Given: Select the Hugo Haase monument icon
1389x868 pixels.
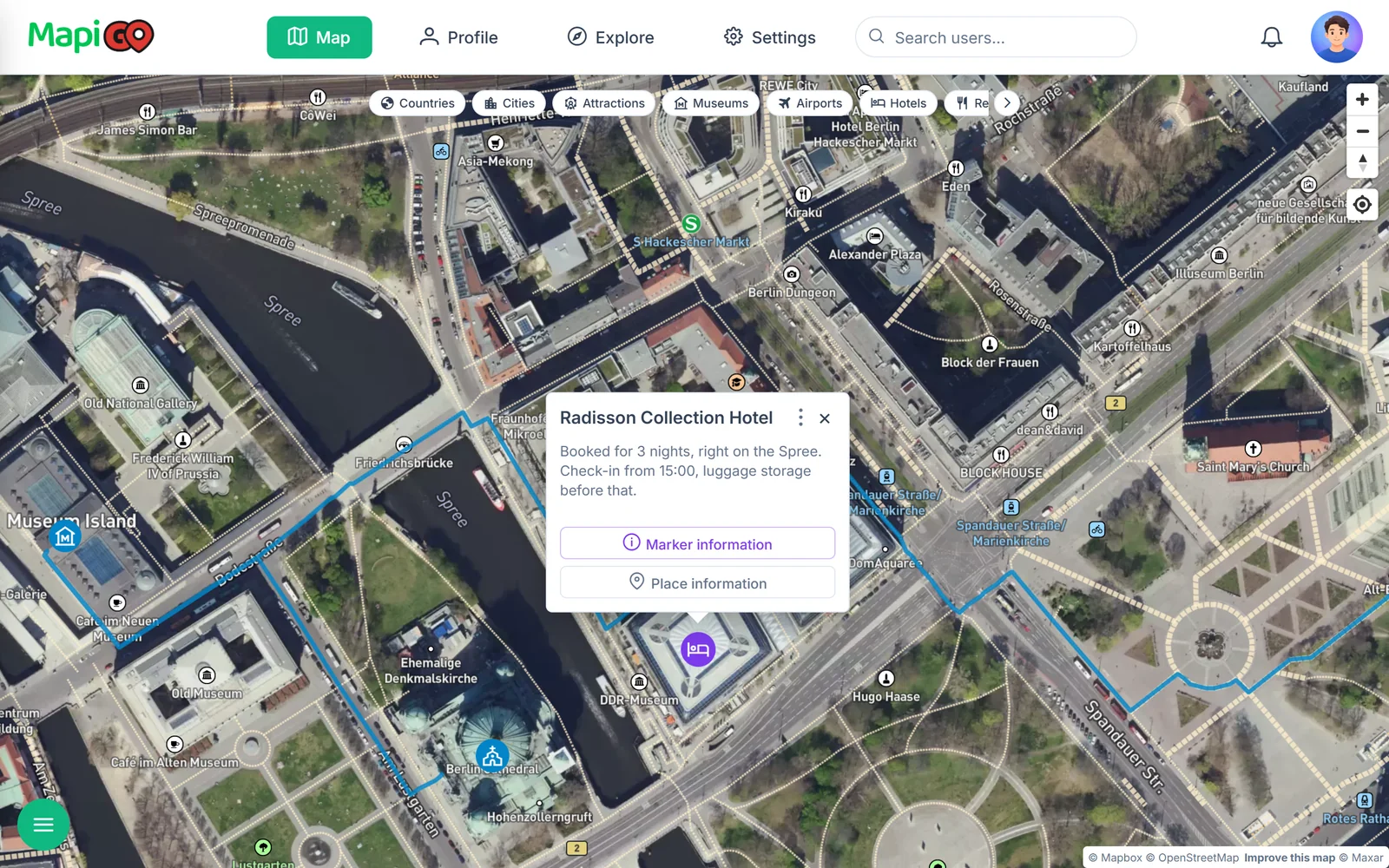Looking at the screenshot, I should pos(885,679).
